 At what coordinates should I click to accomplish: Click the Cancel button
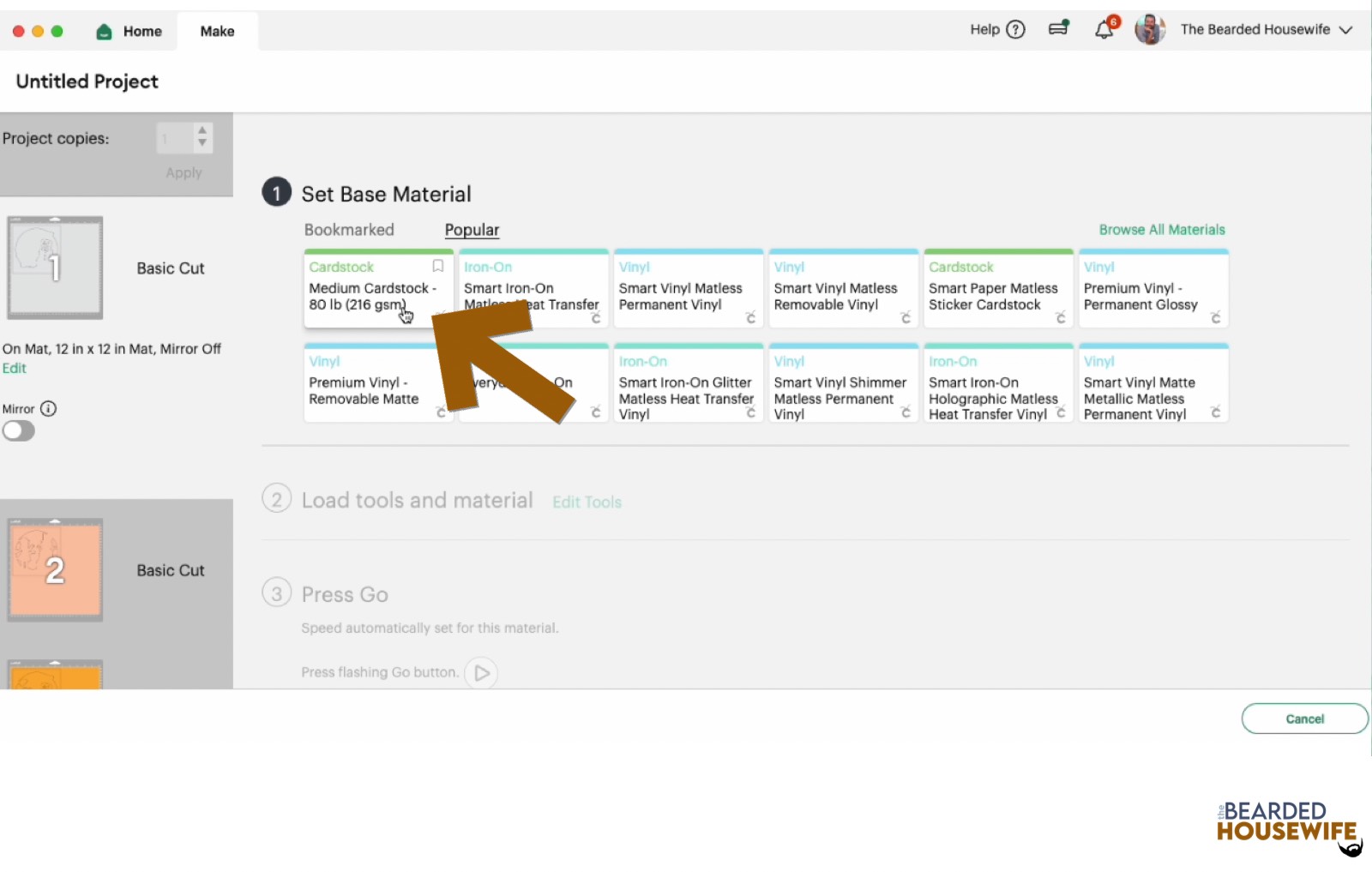[1304, 719]
